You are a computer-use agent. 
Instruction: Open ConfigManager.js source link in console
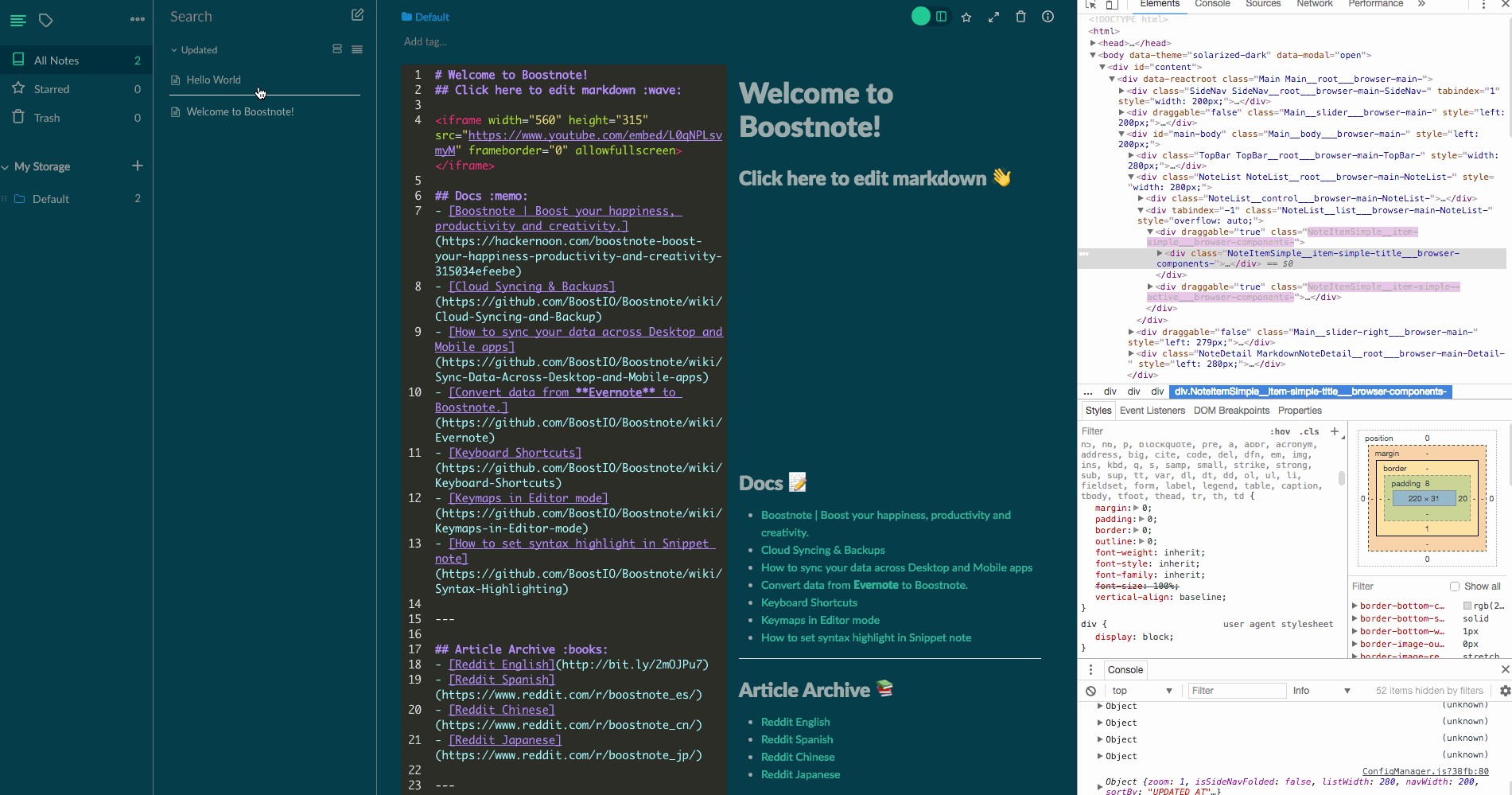[x=1425, y=771]
